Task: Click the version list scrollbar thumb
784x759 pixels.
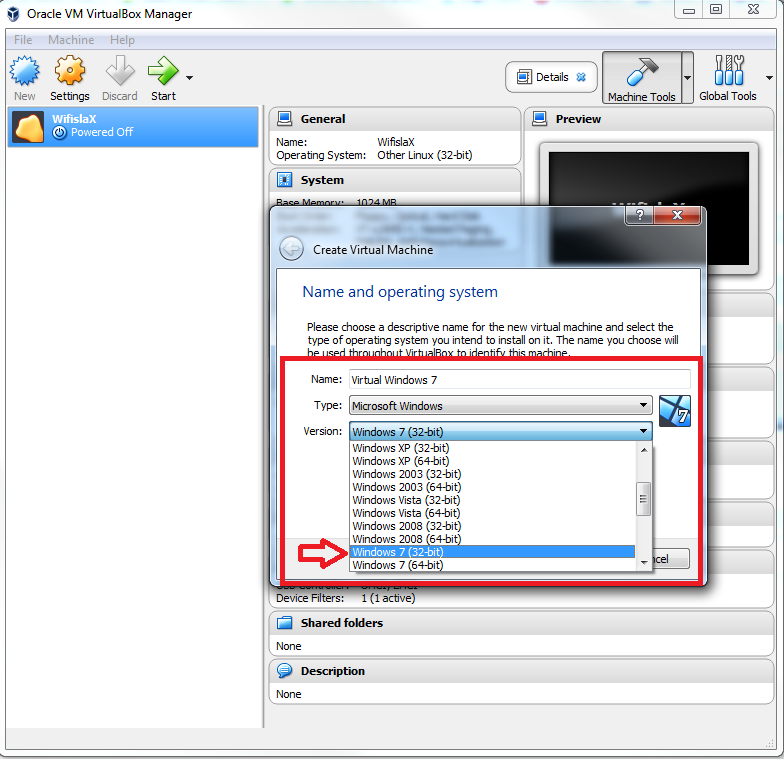Action: pyautogui.click(x=644, y=498)
